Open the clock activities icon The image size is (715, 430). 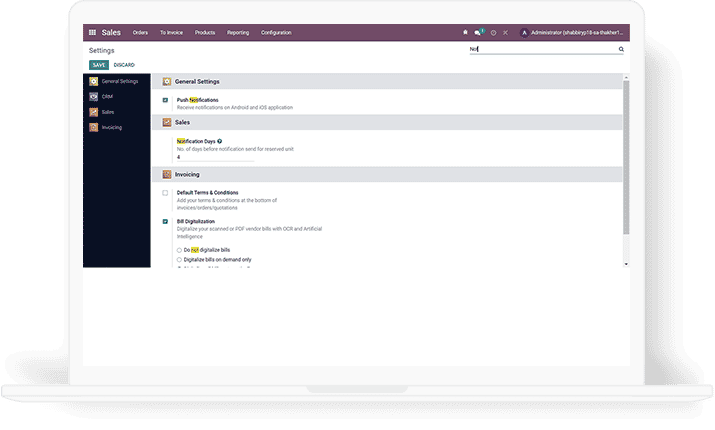pyautogui.click(x=493, y=32)
